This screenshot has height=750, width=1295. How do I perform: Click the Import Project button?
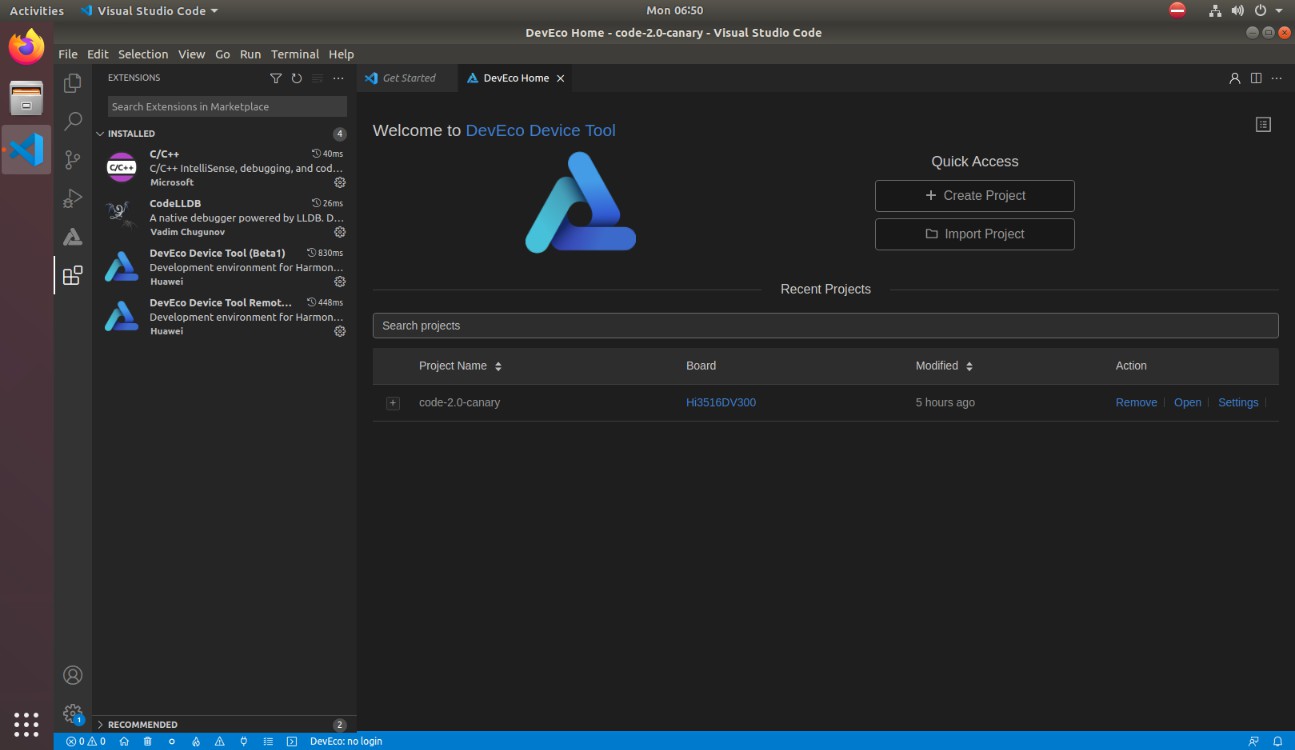(x=975, y=234)
